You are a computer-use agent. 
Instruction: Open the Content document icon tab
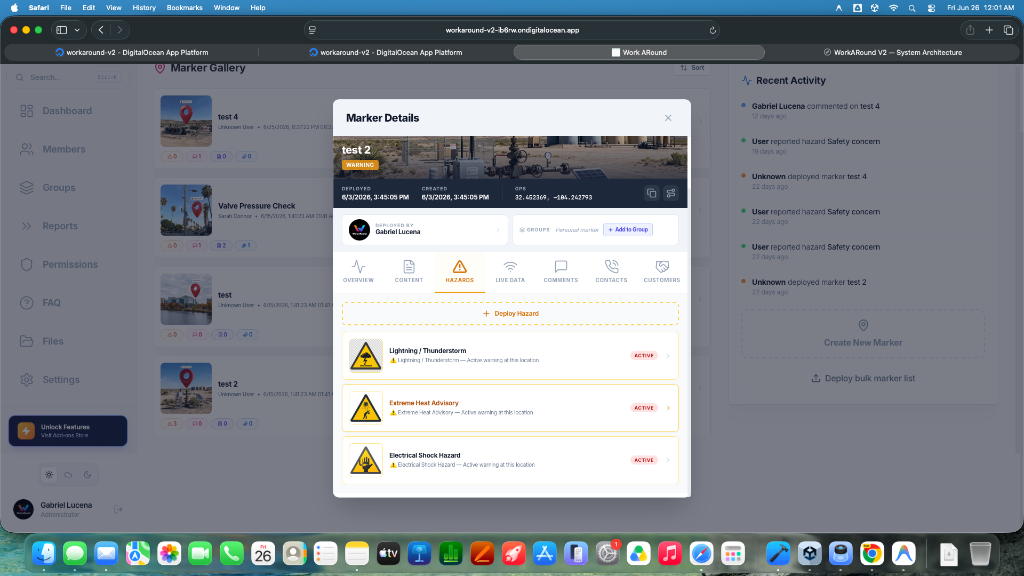coord(409,266)
